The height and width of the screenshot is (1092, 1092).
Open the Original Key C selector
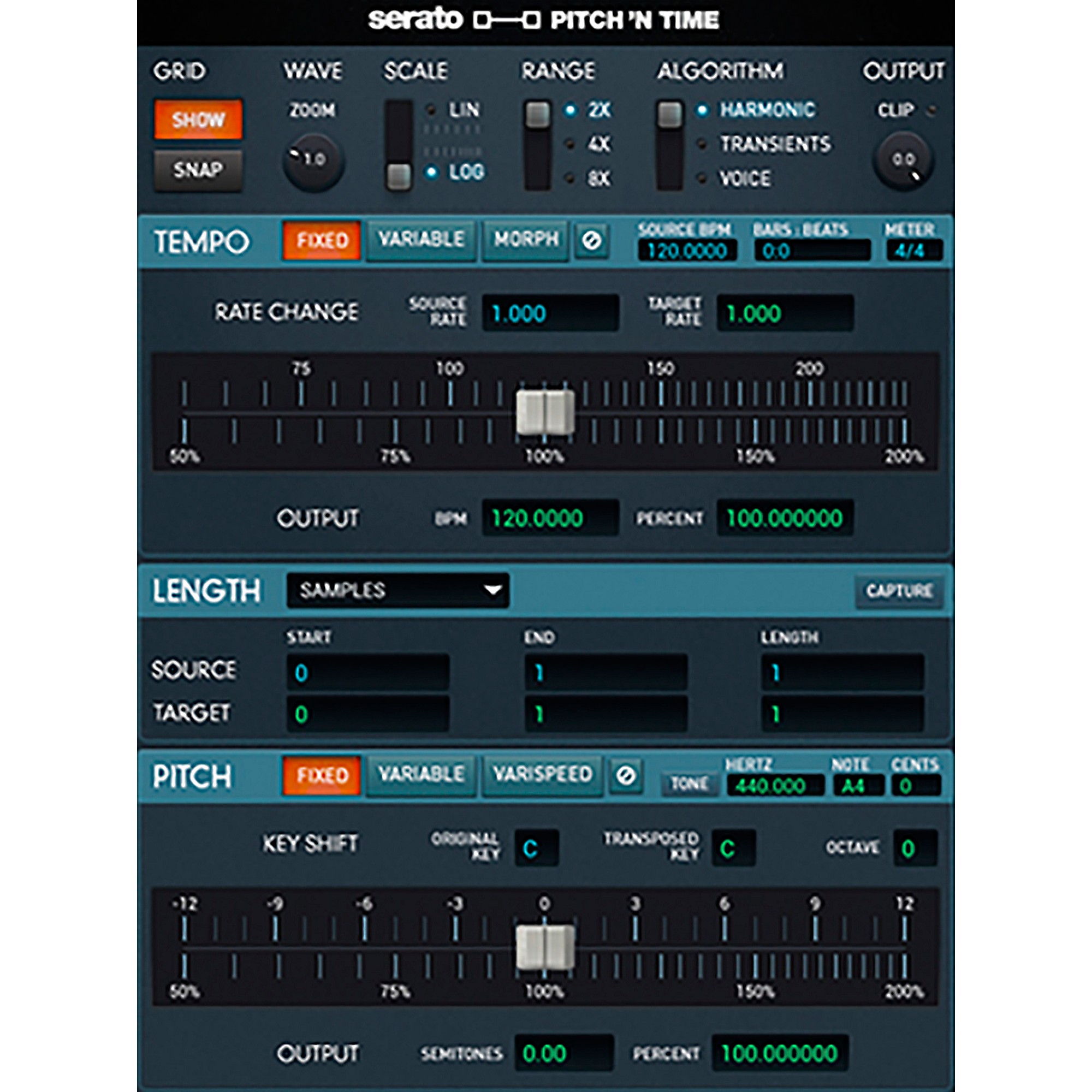pyautogui.click(x=536, y=848)
